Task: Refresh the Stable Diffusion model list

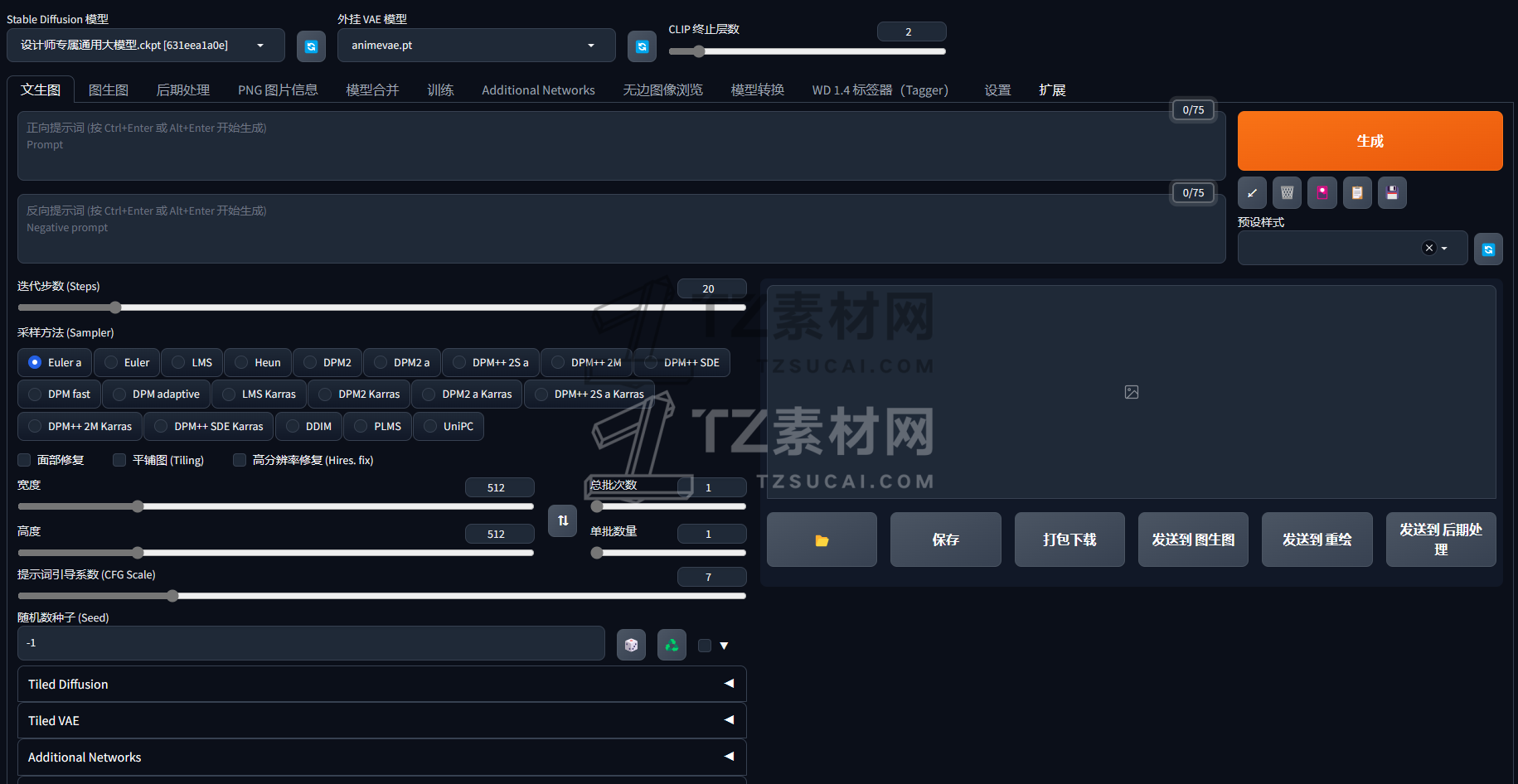Action: (x=311, y=46)
